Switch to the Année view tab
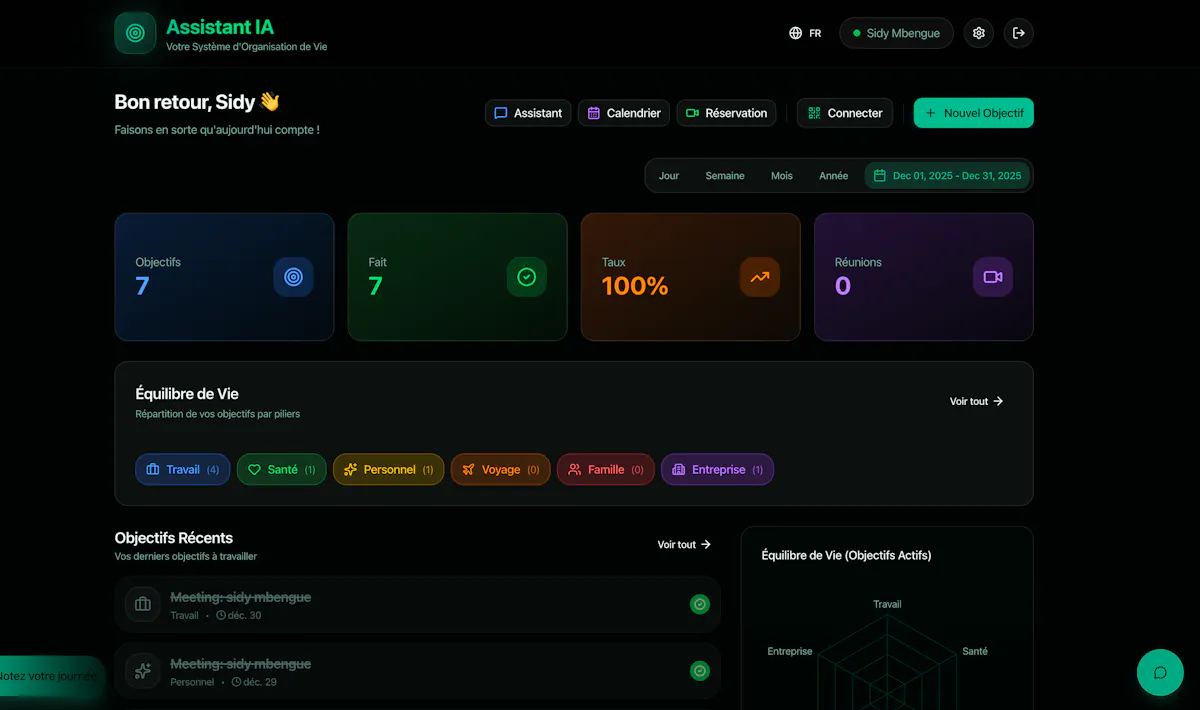Screen dimensions: 1200x710 (834, 176)
